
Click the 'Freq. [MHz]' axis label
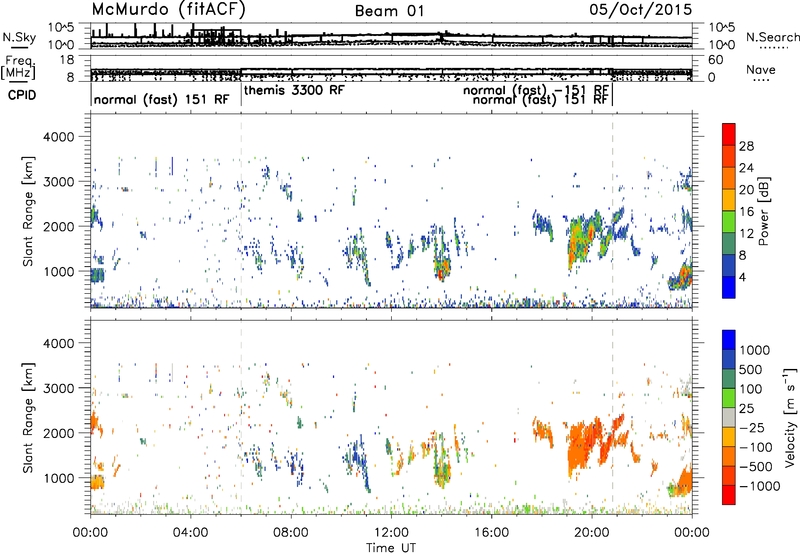19,67
